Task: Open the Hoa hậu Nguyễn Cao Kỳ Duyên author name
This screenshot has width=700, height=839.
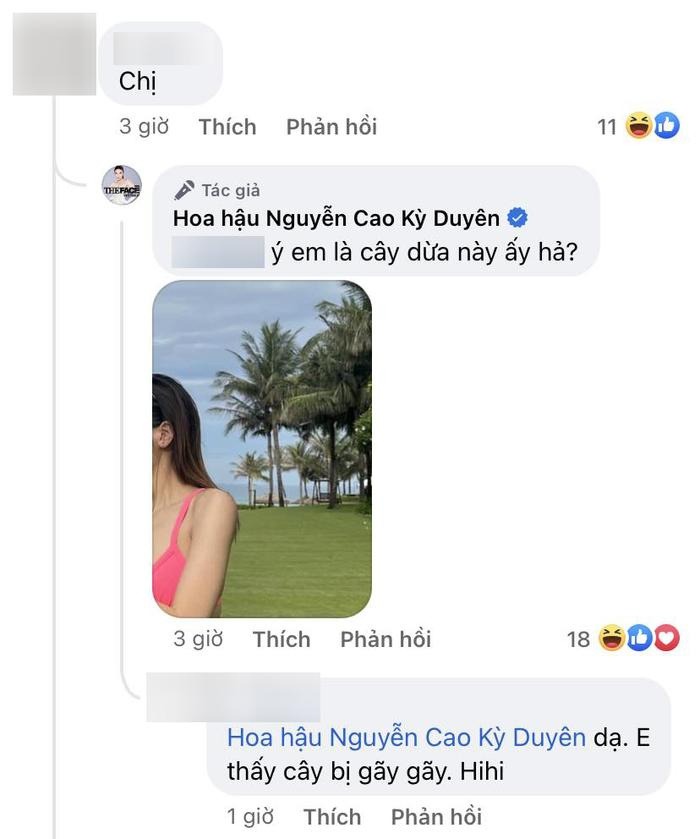Action: point(336,218)
